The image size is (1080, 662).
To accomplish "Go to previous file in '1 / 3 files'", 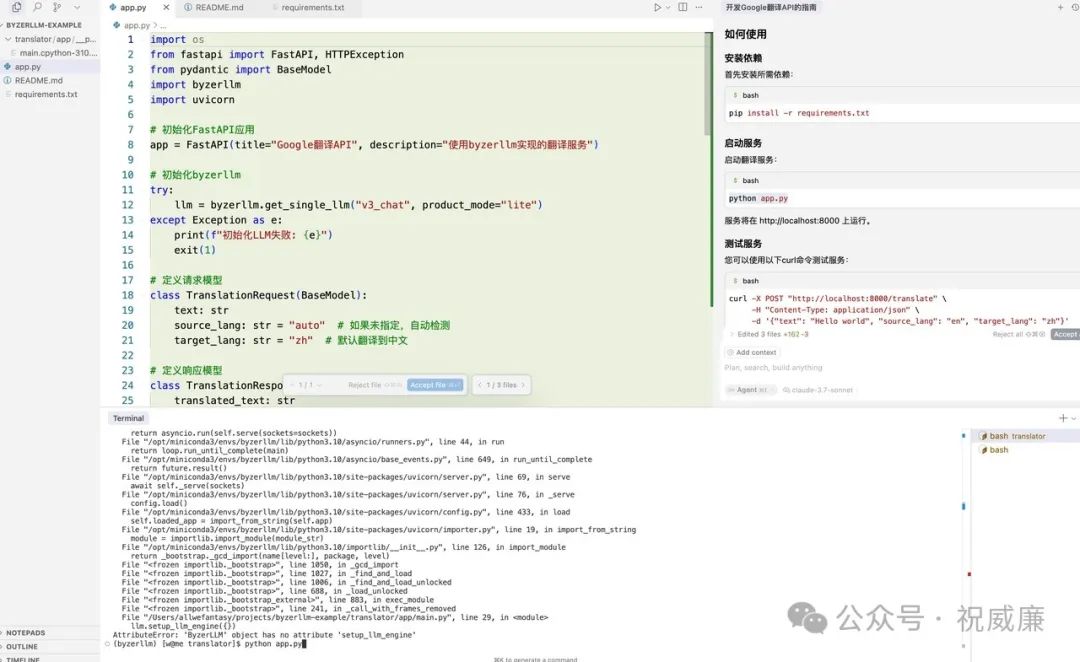I will tap(480, 385).
